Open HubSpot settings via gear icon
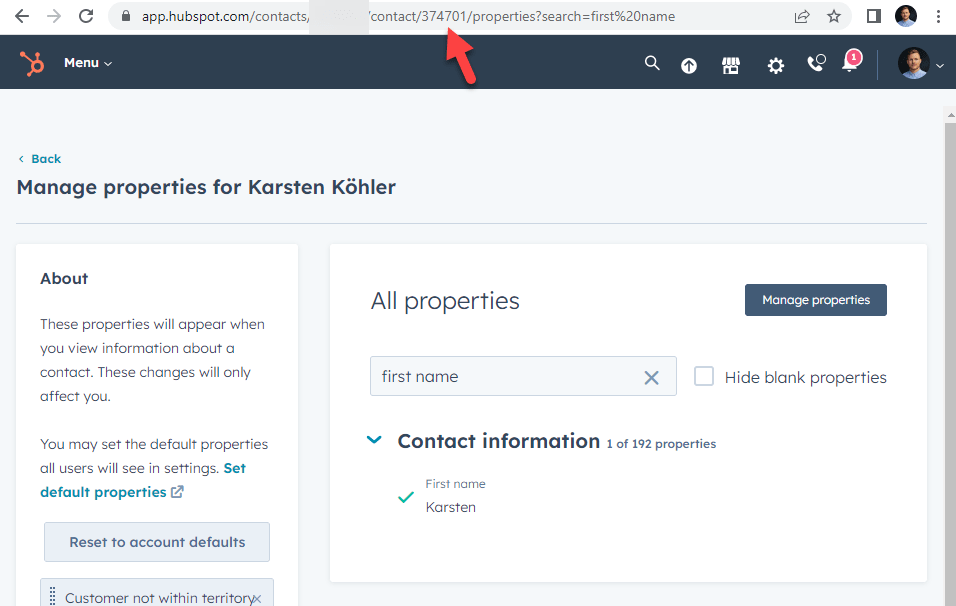956x606 pixels. (x=775, y=64)
